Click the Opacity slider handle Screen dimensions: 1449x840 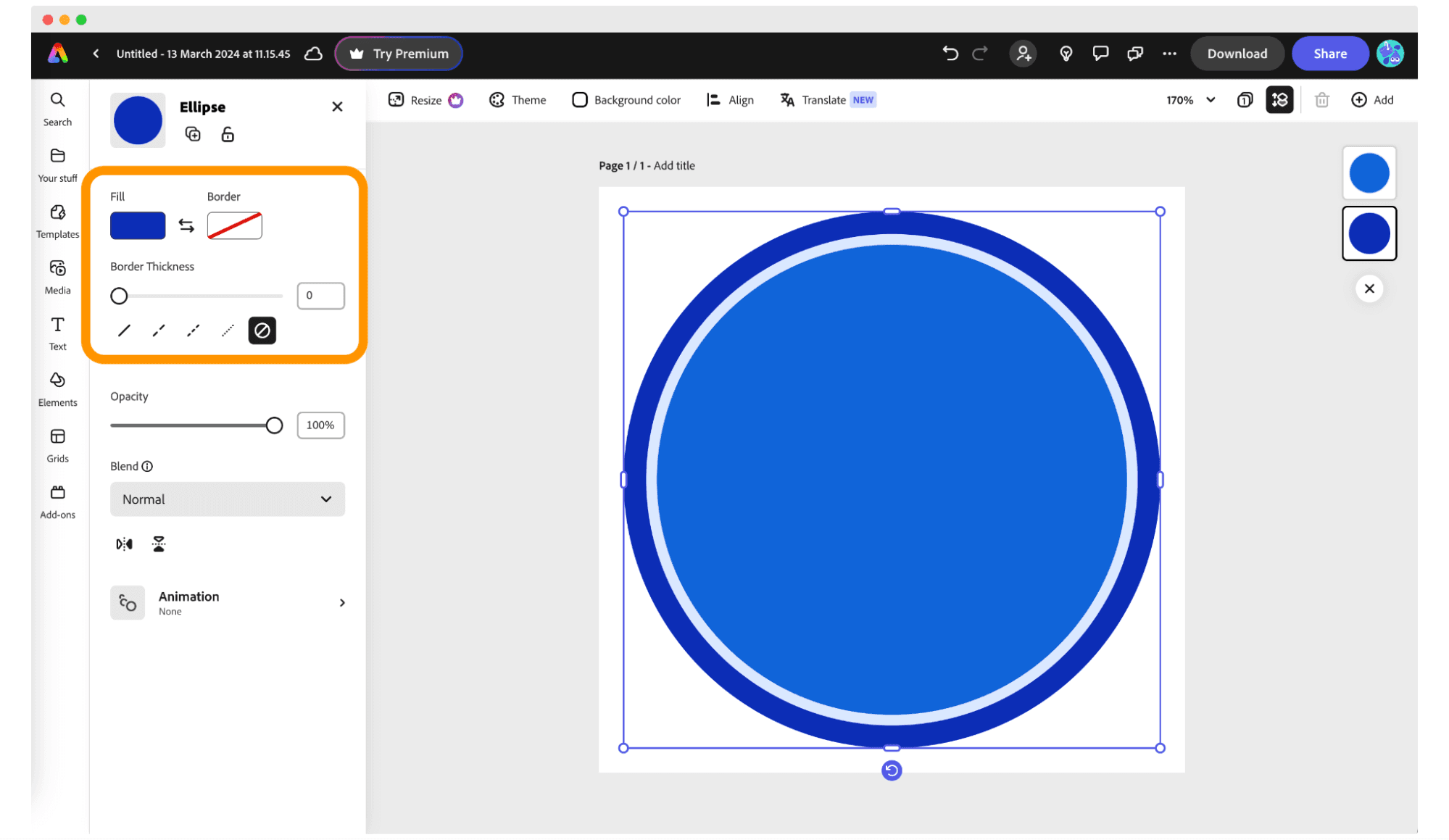click(274, 425)
